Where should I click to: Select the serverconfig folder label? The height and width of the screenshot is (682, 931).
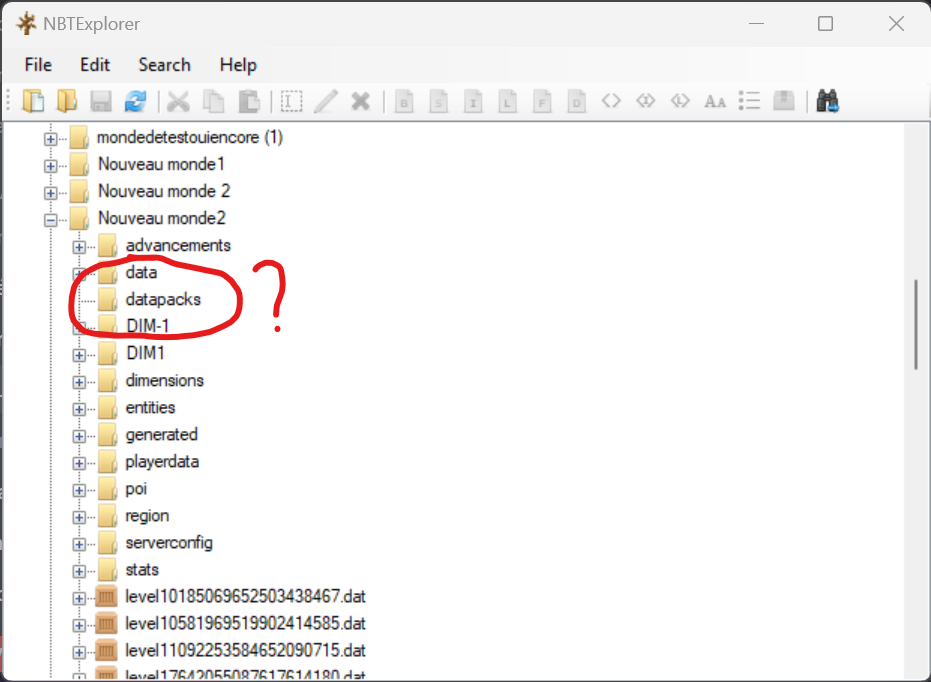(169, 543)
